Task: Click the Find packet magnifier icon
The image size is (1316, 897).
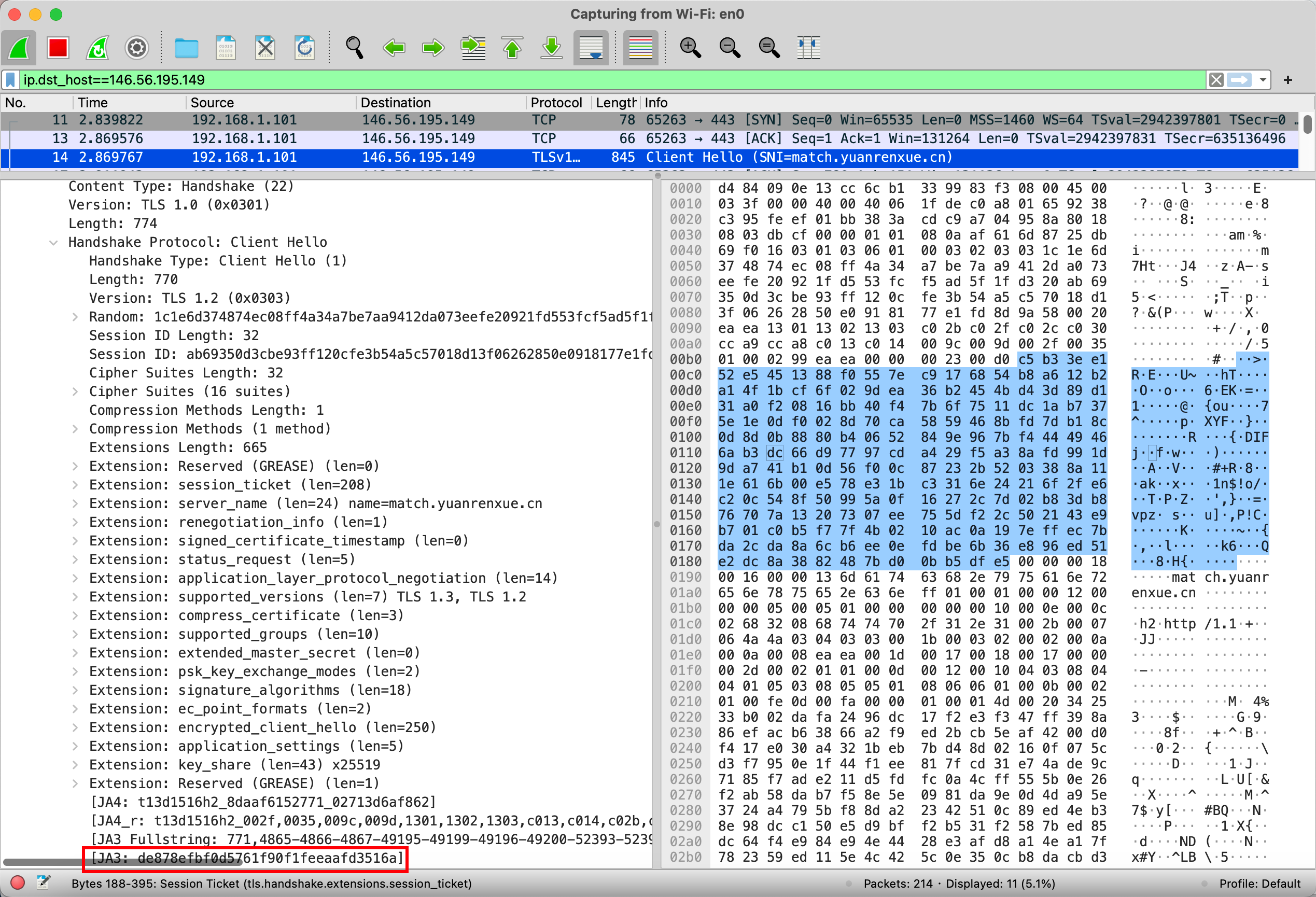Action: (x=355, y=48)
